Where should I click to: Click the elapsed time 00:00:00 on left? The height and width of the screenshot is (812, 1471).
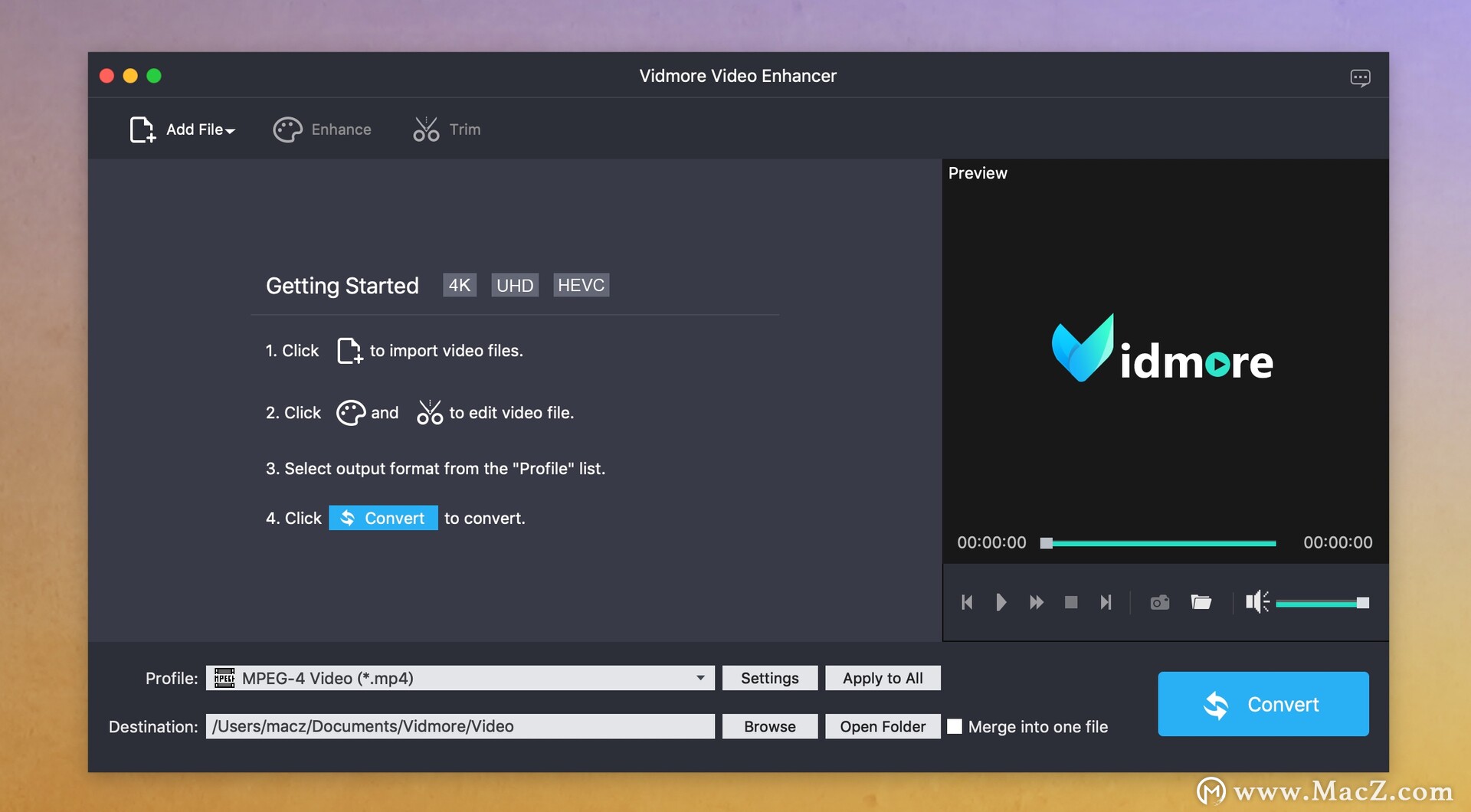click(x=991, y=542)
